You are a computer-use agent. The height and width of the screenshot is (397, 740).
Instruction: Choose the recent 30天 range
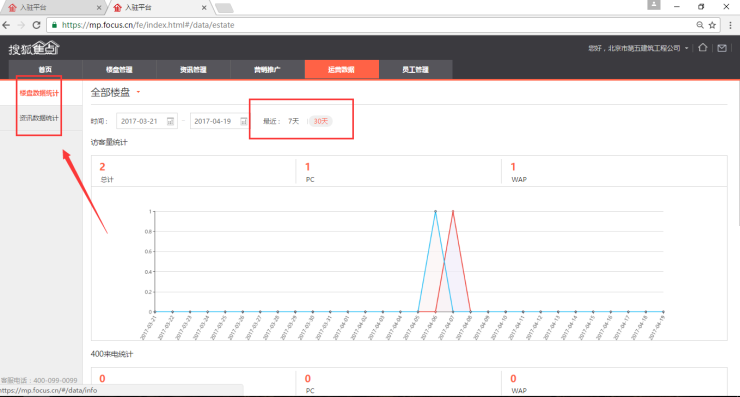click(320, 121)
